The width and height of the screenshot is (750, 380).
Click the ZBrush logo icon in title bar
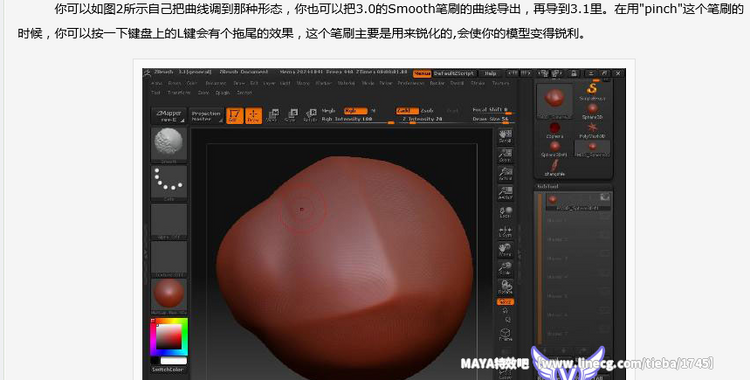click(147, 73)
